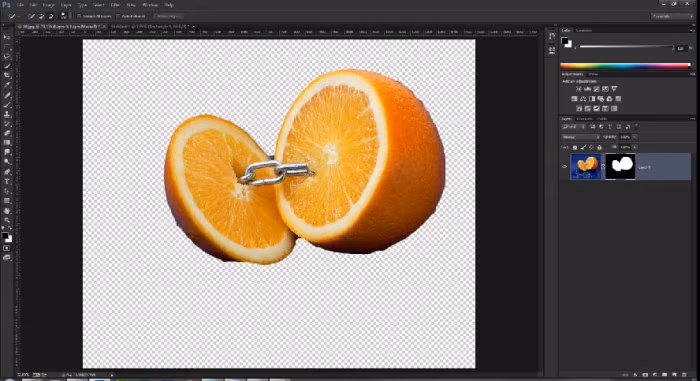Select the Brush tool
This screenshot has height=381, width=700.
click(x=7, y=105)
